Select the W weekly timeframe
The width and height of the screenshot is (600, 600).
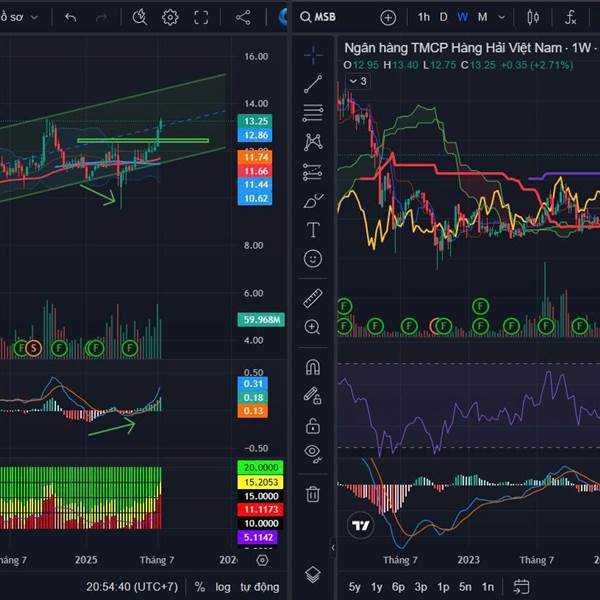click(463, 17)
